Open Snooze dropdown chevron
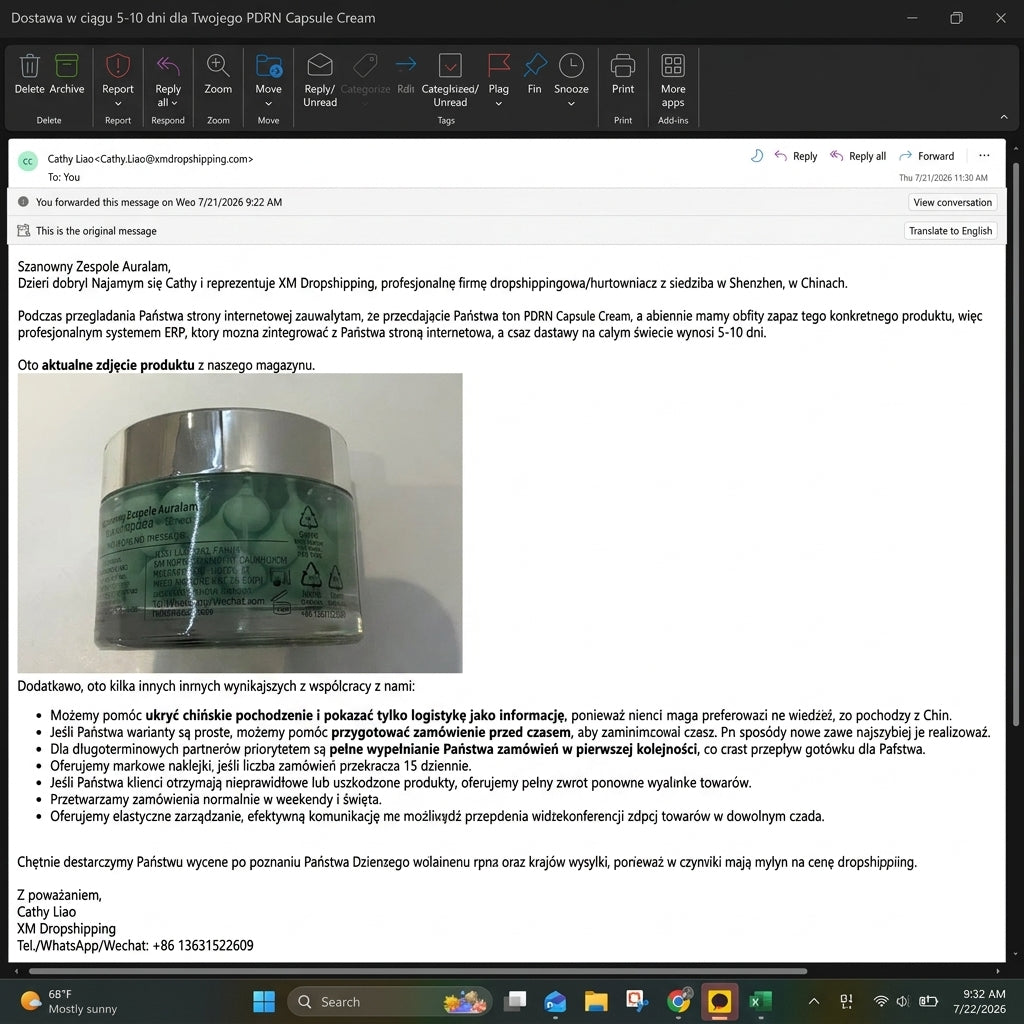The height and width of the screenshot is (1024, 1024). pos(571,103)
